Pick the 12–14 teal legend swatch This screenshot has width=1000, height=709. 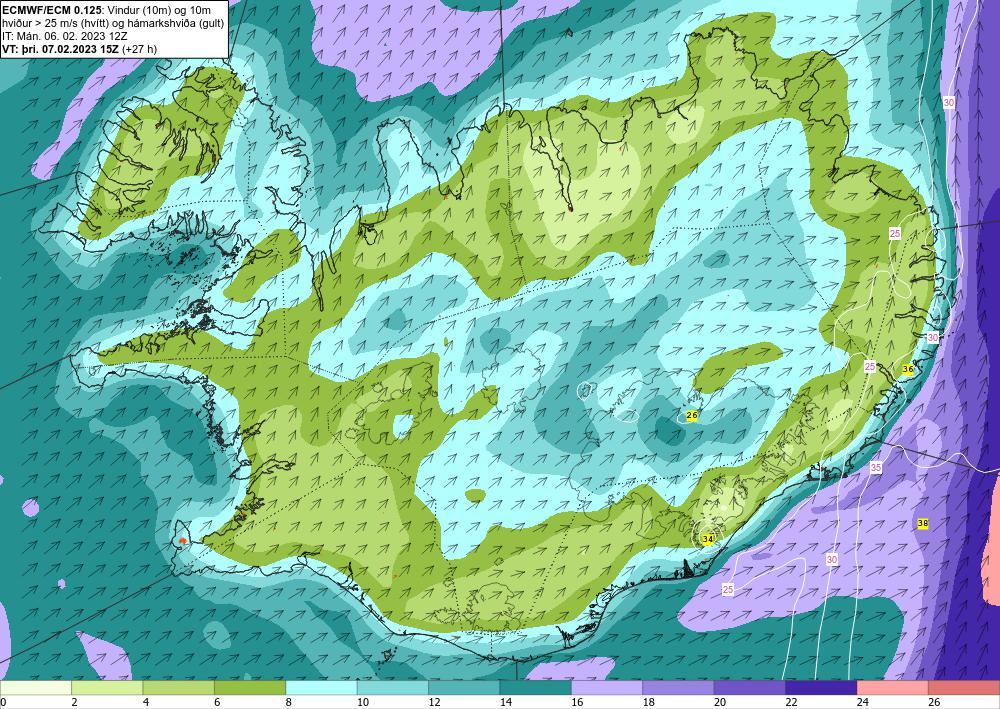464,687
